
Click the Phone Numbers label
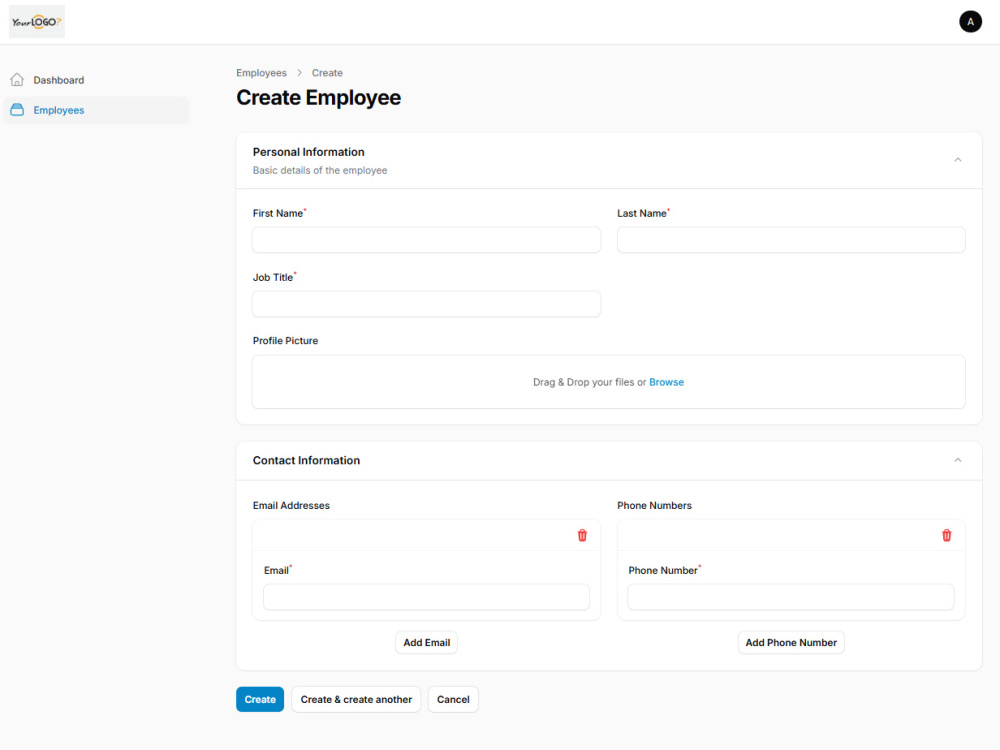click(654, 505)
